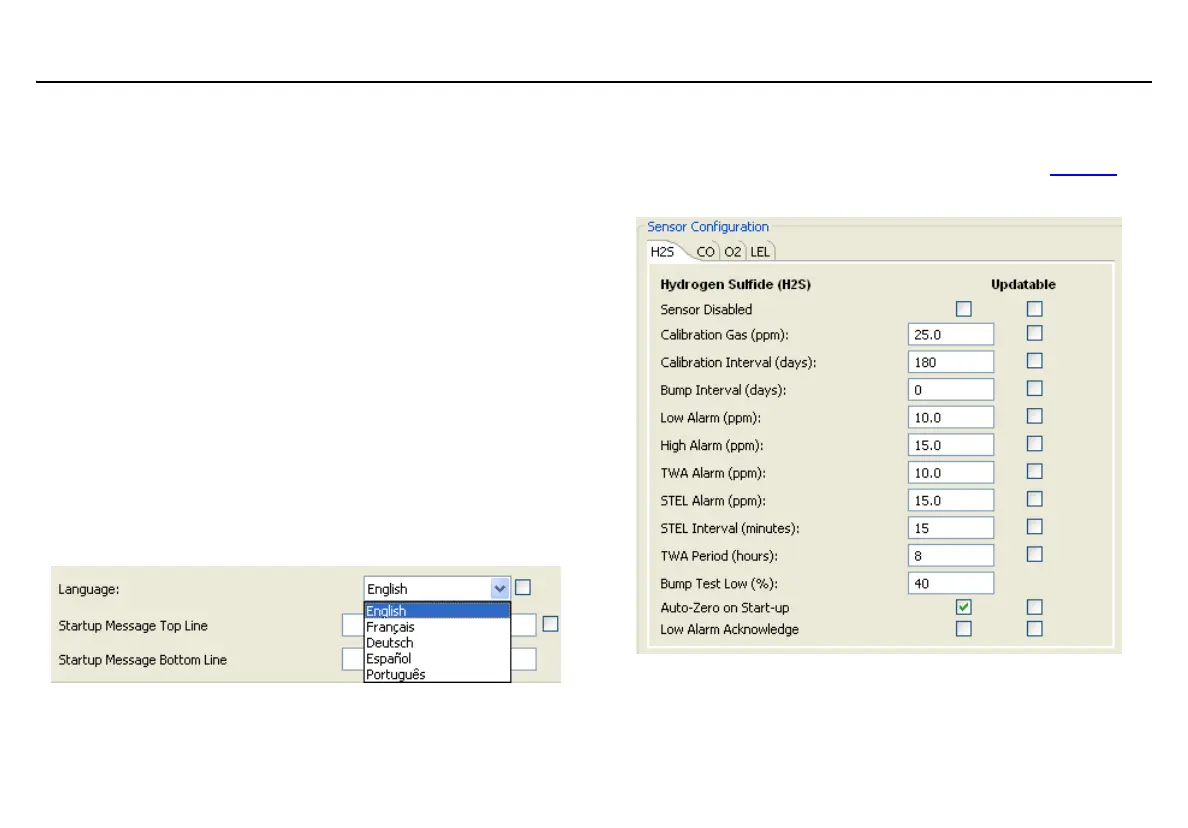Image resolution: width=1188 pixels, height=828 pixels.
Task: Click TWA Period (hours) field
Action: coord(951,555)
